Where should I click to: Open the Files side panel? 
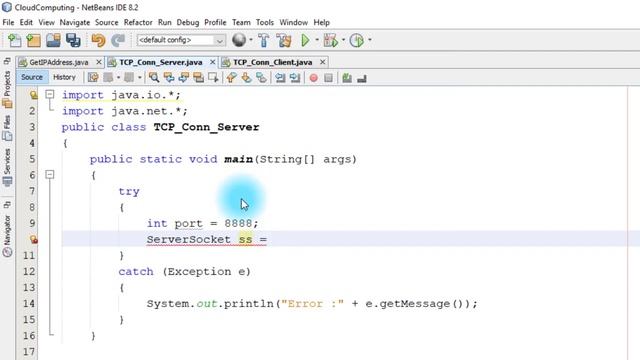click(7, 128)
